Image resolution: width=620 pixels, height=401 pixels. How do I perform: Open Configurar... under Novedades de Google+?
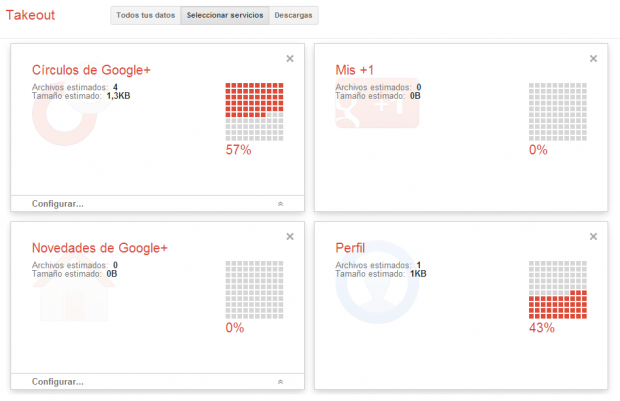58,382
